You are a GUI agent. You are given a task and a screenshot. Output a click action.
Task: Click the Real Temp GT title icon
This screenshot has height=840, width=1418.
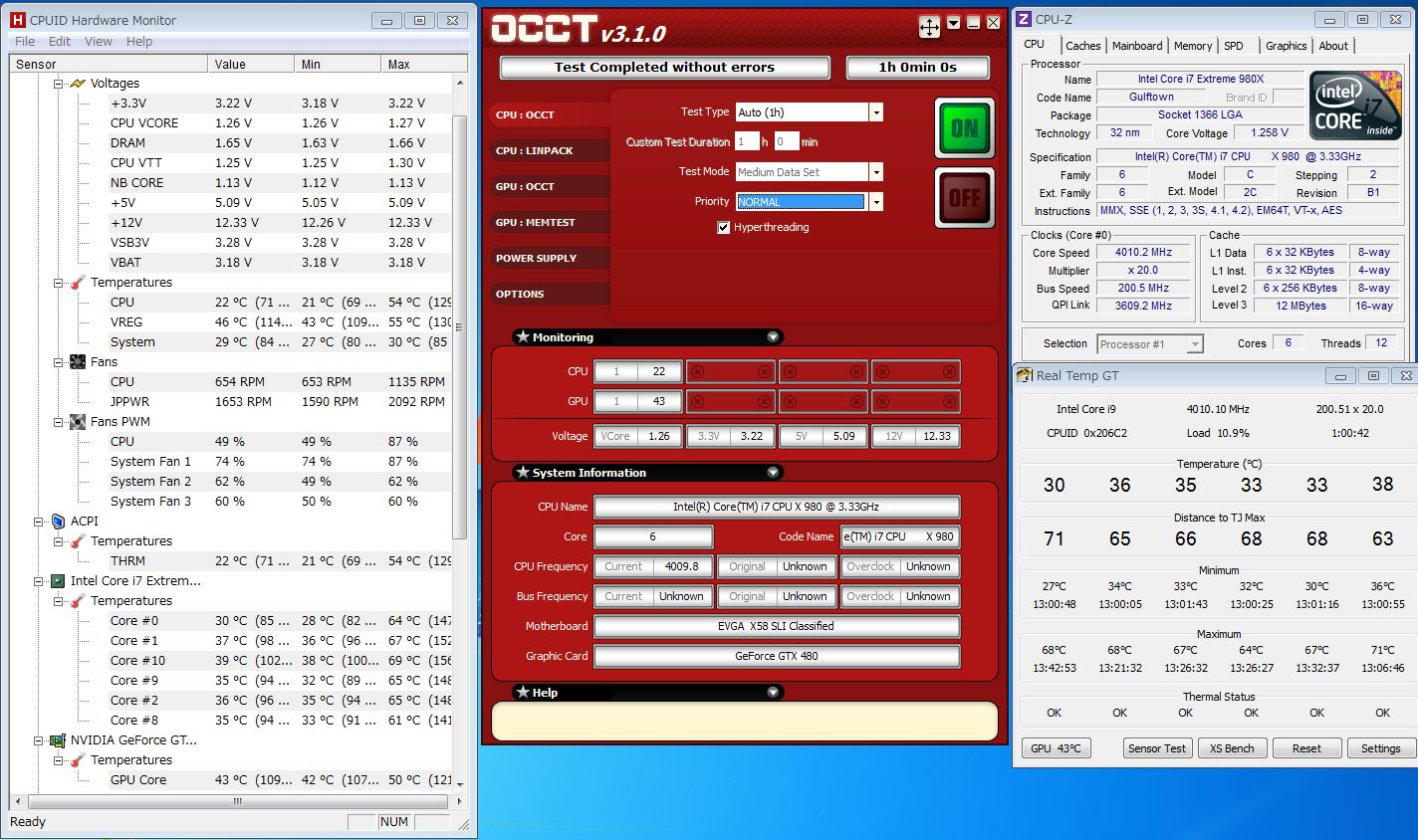pyautogui.click(x=1024, y=375)
